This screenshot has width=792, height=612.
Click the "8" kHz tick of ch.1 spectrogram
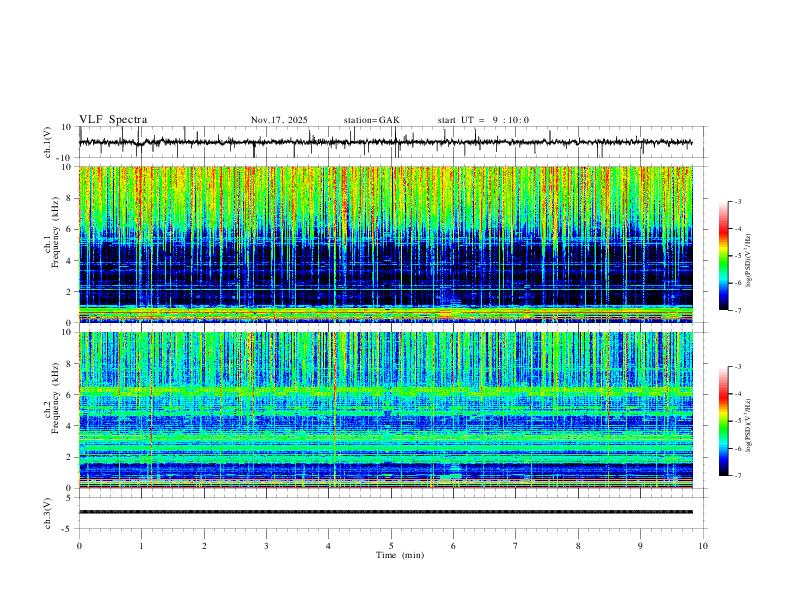(69, 198)
